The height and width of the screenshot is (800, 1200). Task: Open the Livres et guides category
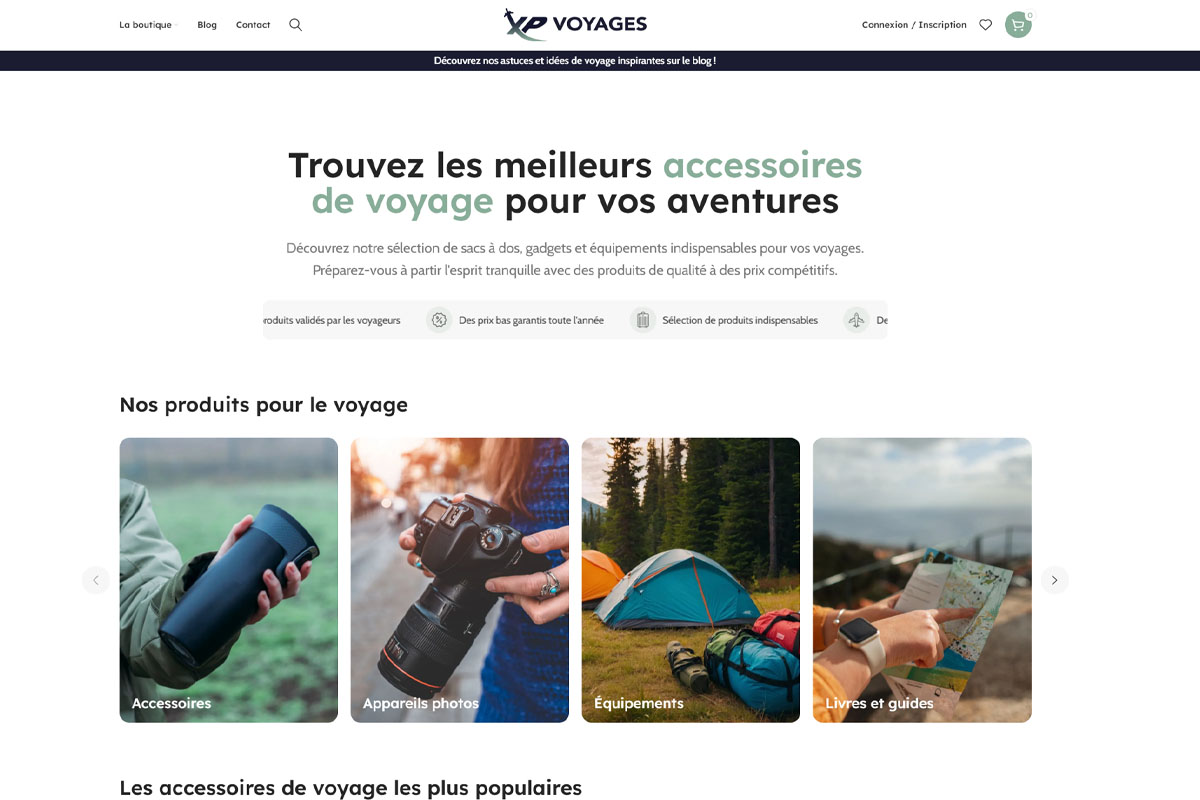(x=922, y=580)
